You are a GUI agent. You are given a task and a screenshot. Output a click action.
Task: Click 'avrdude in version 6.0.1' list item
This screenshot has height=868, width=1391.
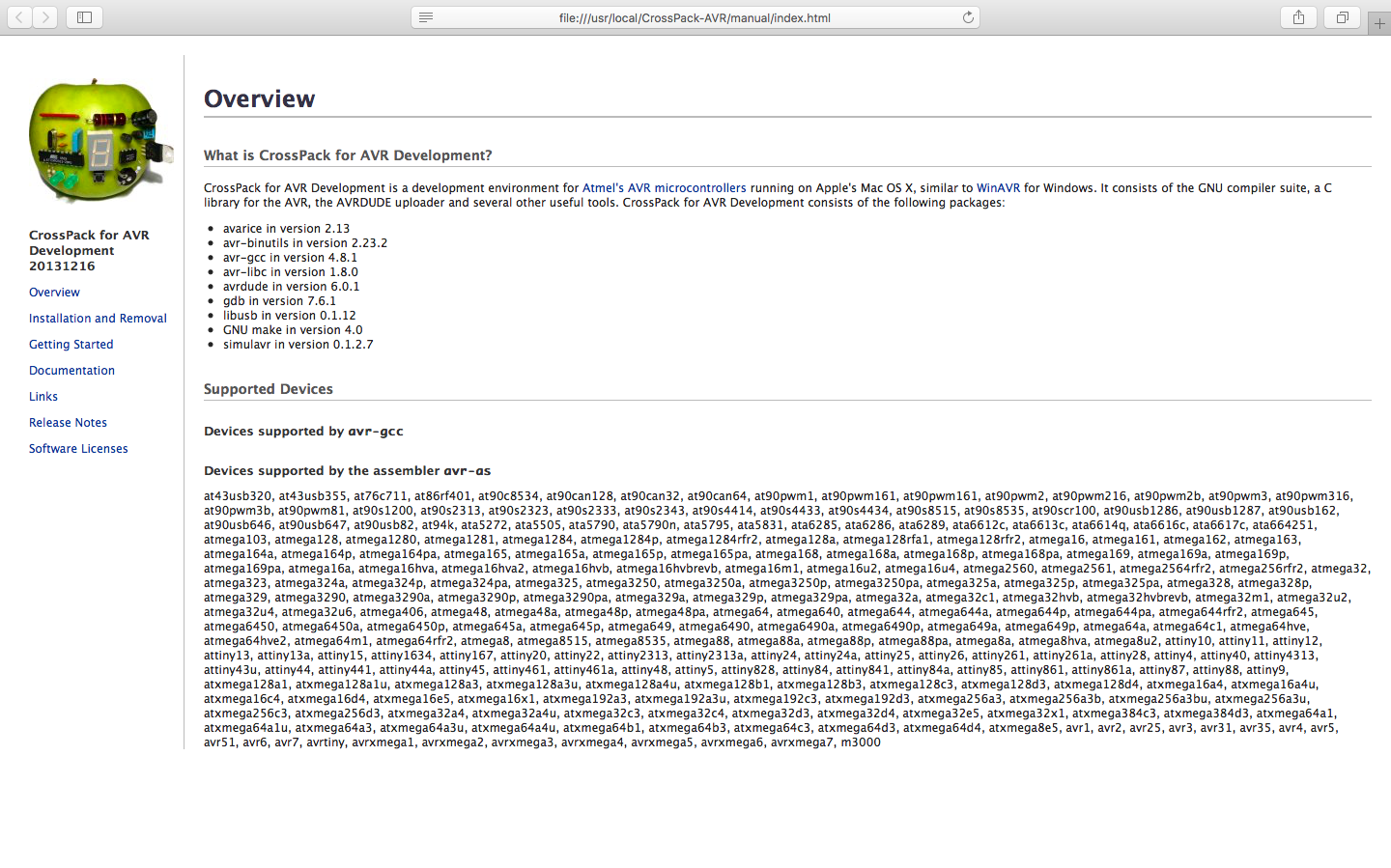point(292,287)
